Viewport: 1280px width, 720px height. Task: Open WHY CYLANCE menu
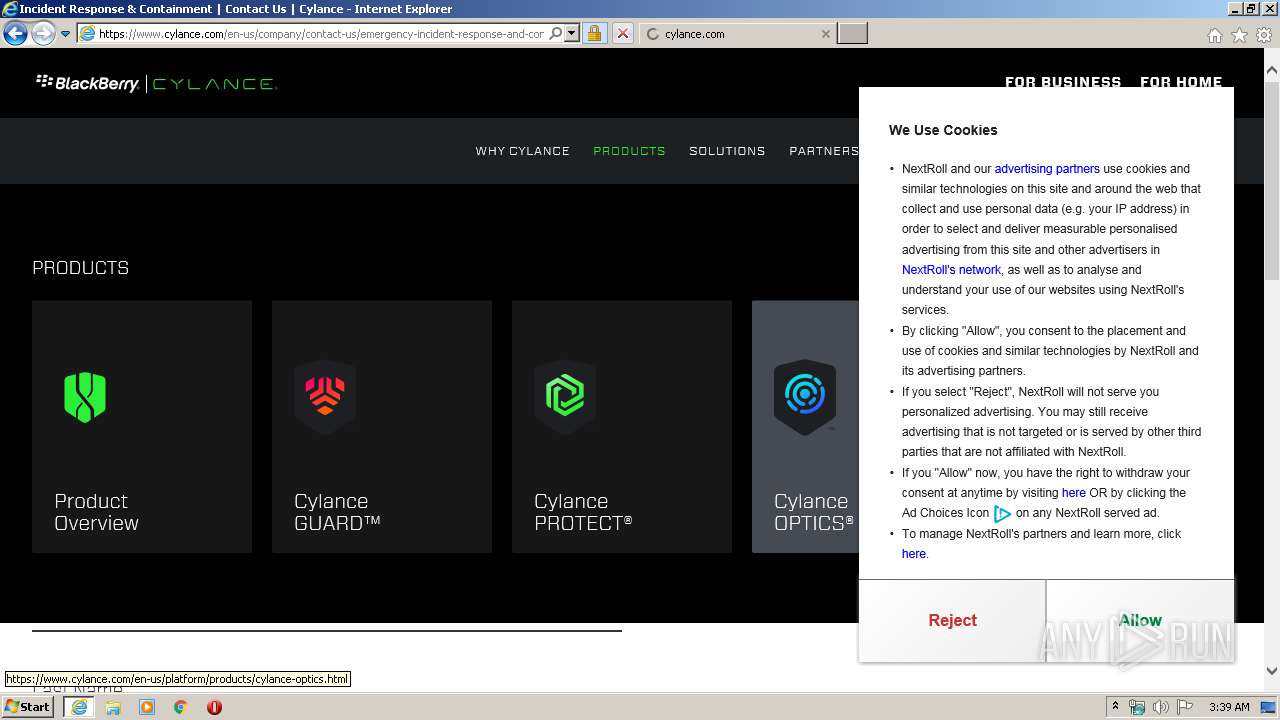pos(522,151)
